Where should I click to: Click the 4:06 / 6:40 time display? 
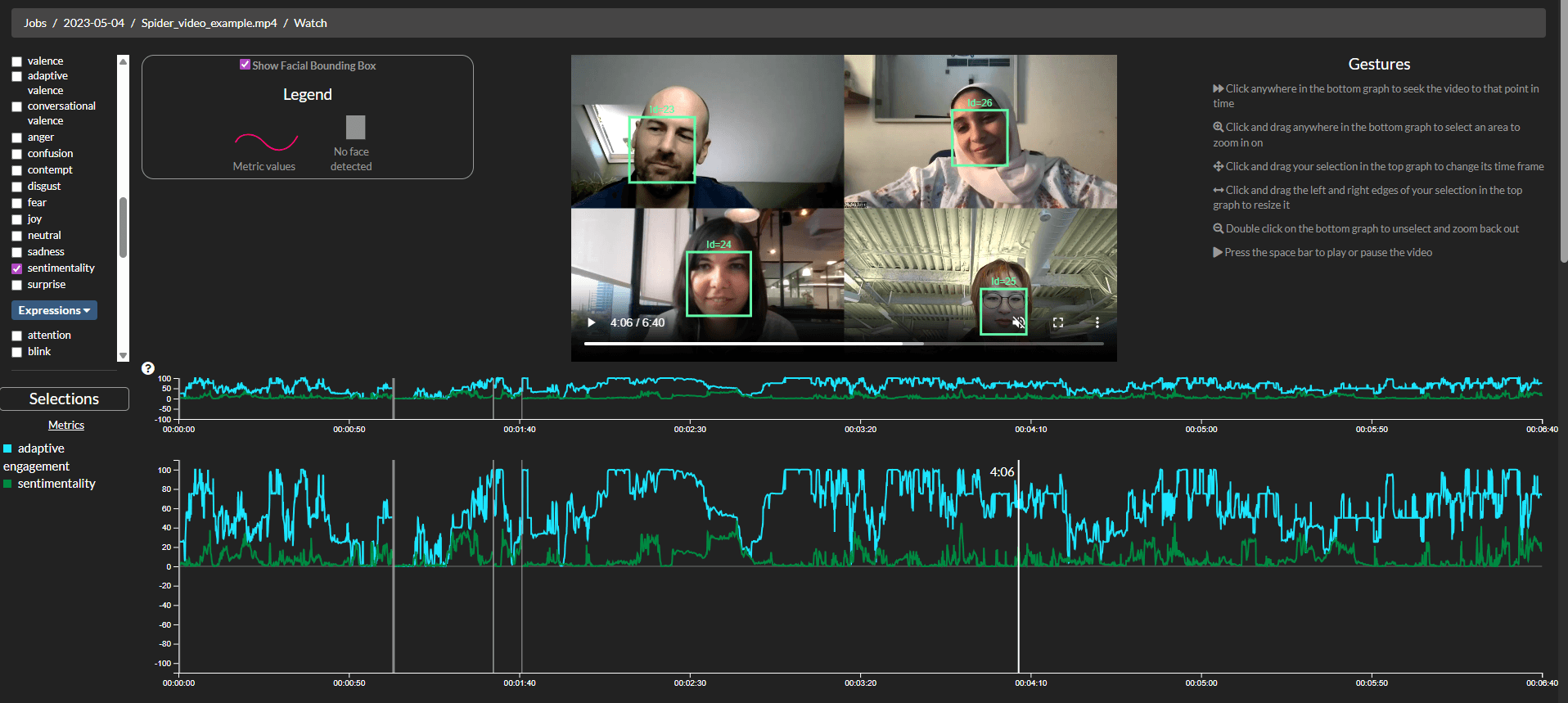(x=638, y=322)
